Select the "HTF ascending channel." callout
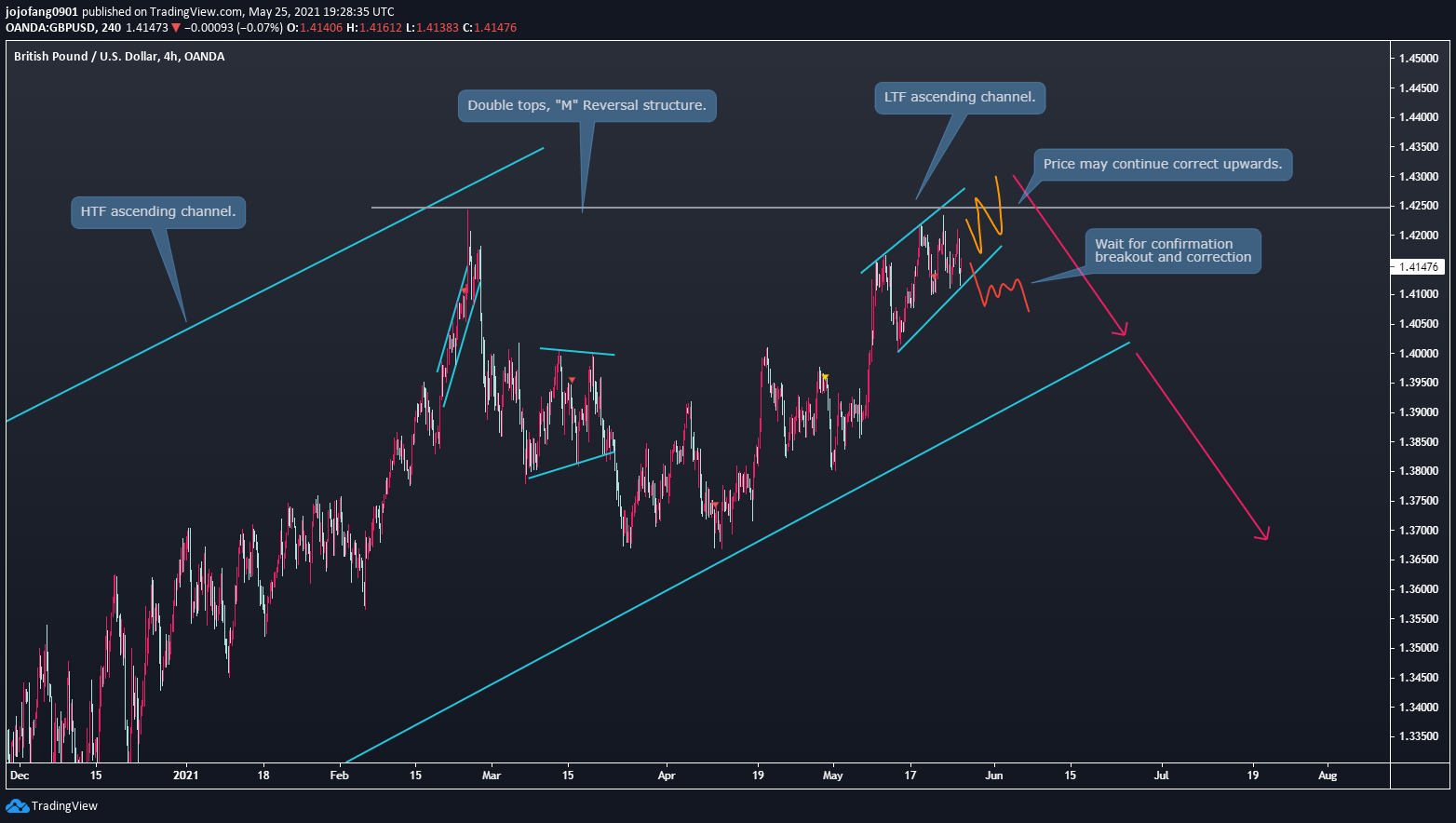The width and height of the screenshot is (1456, 823). coord(157,212)
